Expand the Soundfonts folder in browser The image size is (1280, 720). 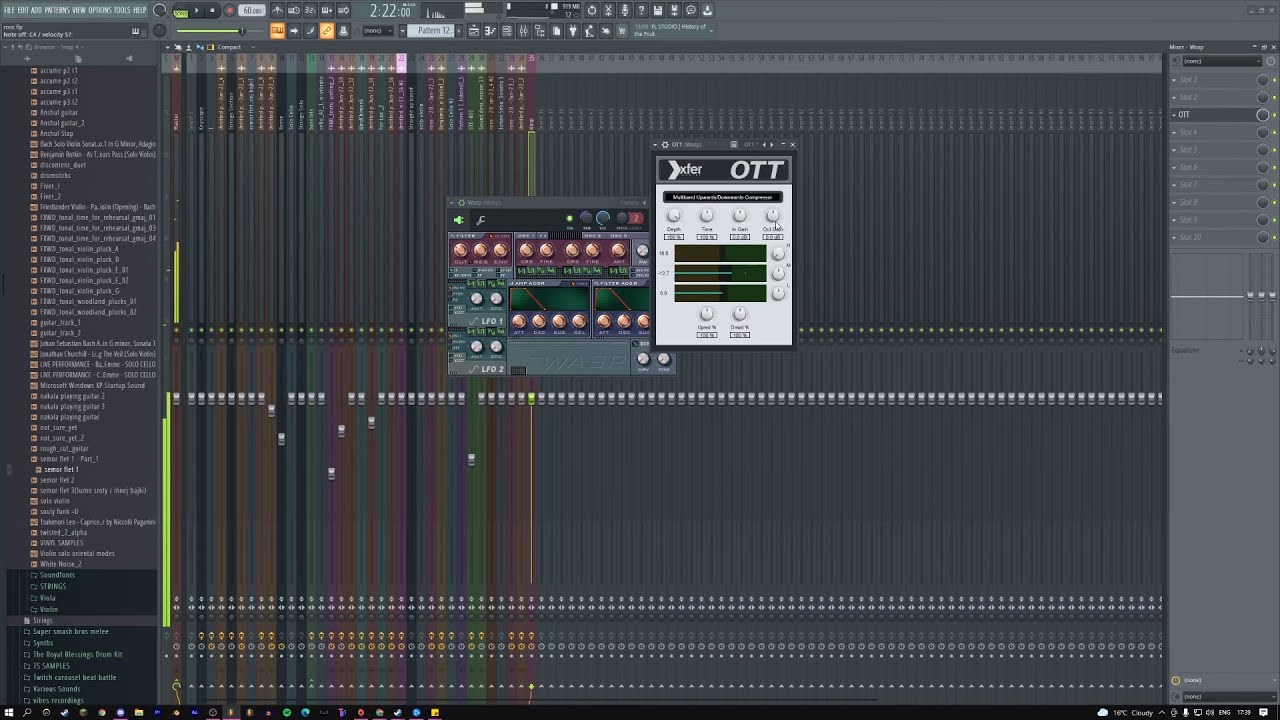(x=57, y=575)
